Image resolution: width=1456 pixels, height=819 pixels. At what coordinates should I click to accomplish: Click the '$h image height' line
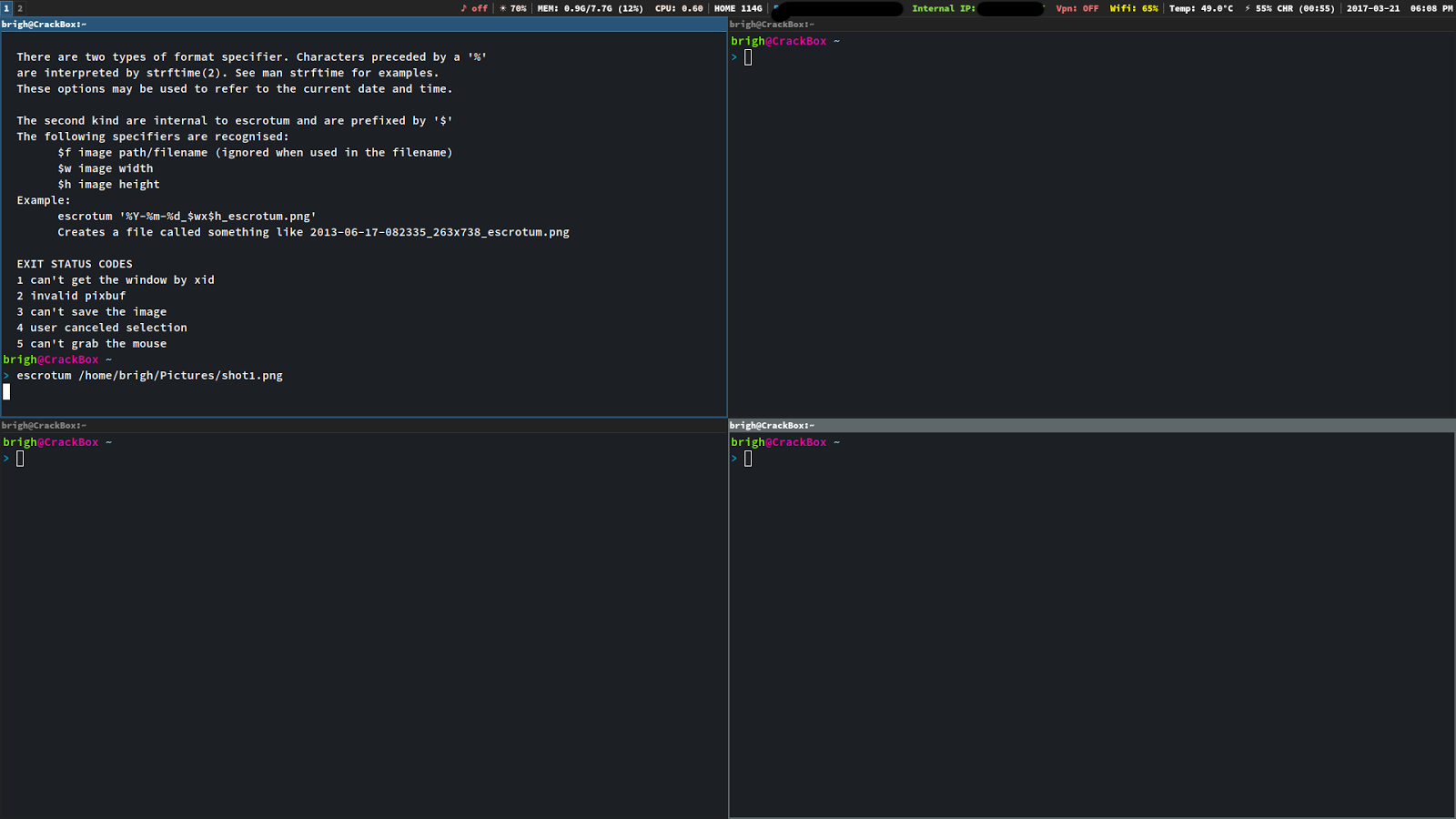click(x=108, y=185)
